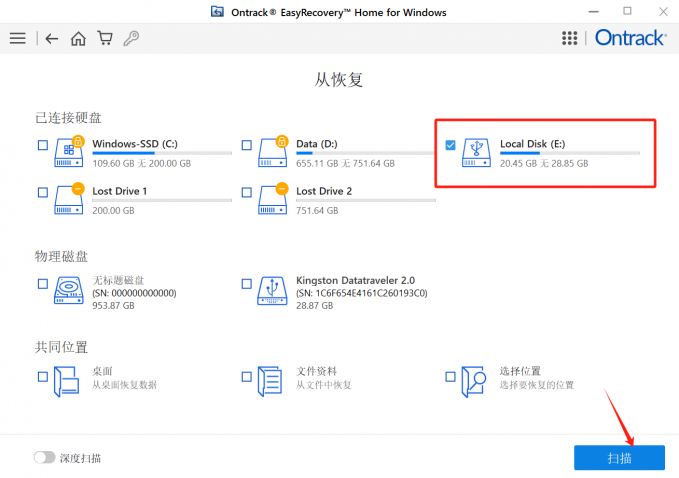679x478 pixels.
Task: Click the 文件资料 documents icon
Action: pos(270,381)
